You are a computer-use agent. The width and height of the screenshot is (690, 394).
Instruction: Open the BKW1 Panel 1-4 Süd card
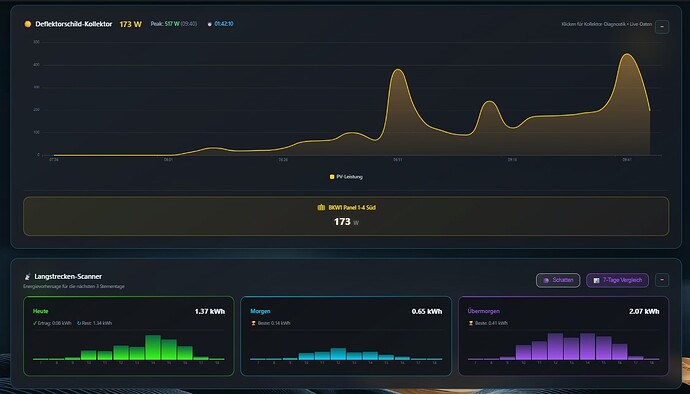pos(346,216)
